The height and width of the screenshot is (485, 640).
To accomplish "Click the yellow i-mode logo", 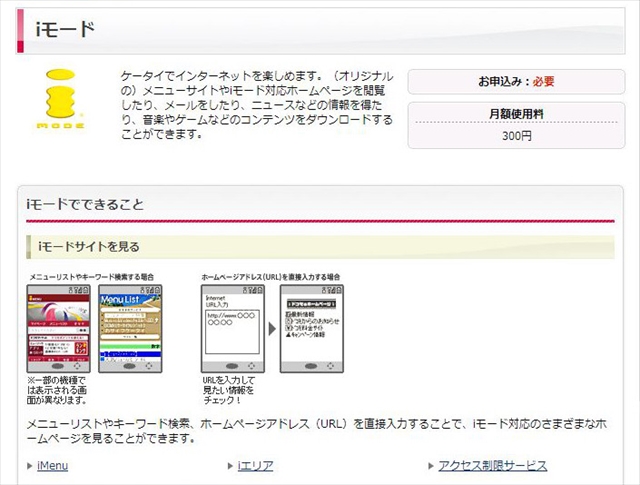I will (x=60, y=99).
